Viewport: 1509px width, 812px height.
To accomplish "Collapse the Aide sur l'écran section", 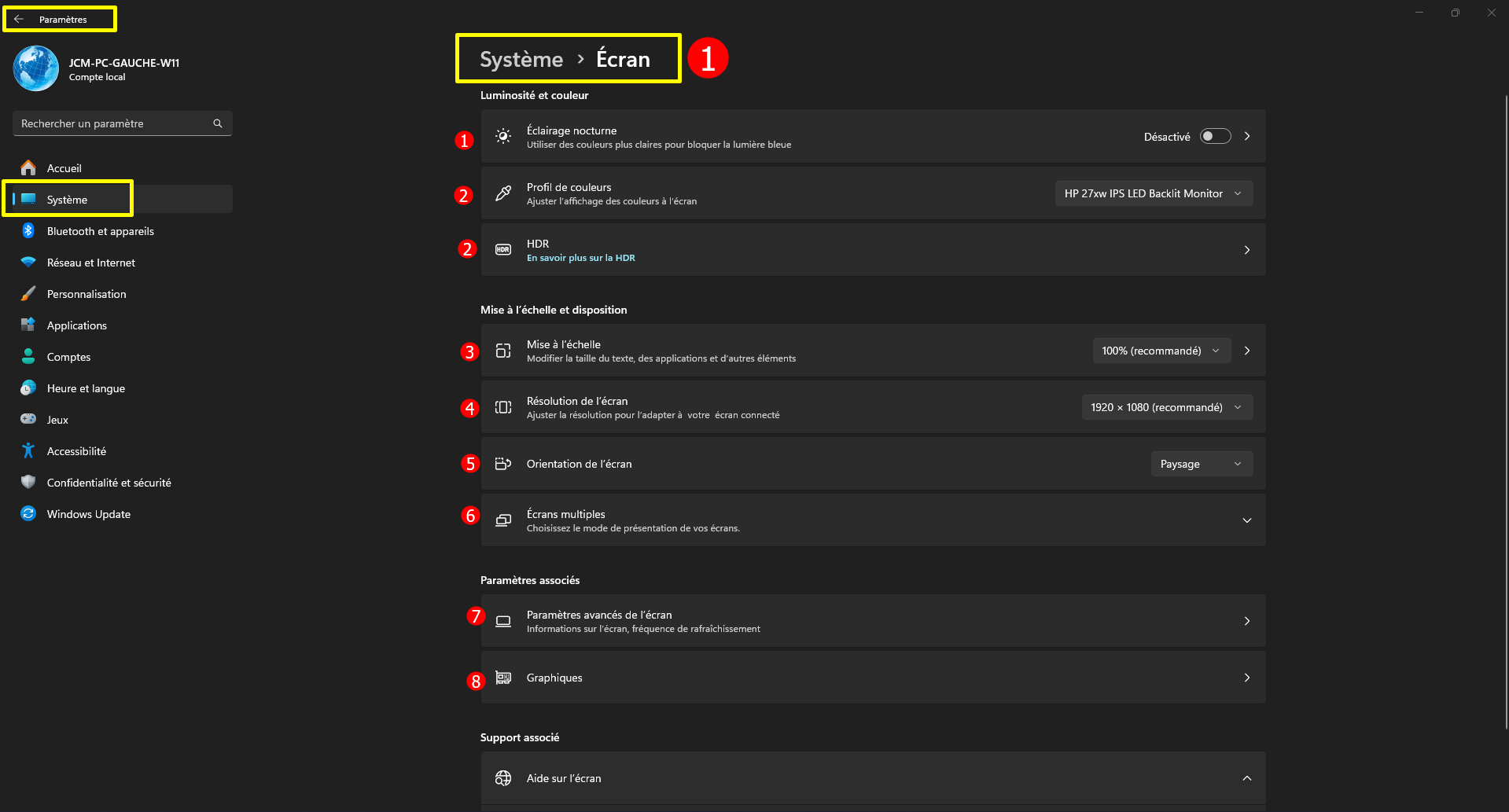I will tap(1246, 778).
